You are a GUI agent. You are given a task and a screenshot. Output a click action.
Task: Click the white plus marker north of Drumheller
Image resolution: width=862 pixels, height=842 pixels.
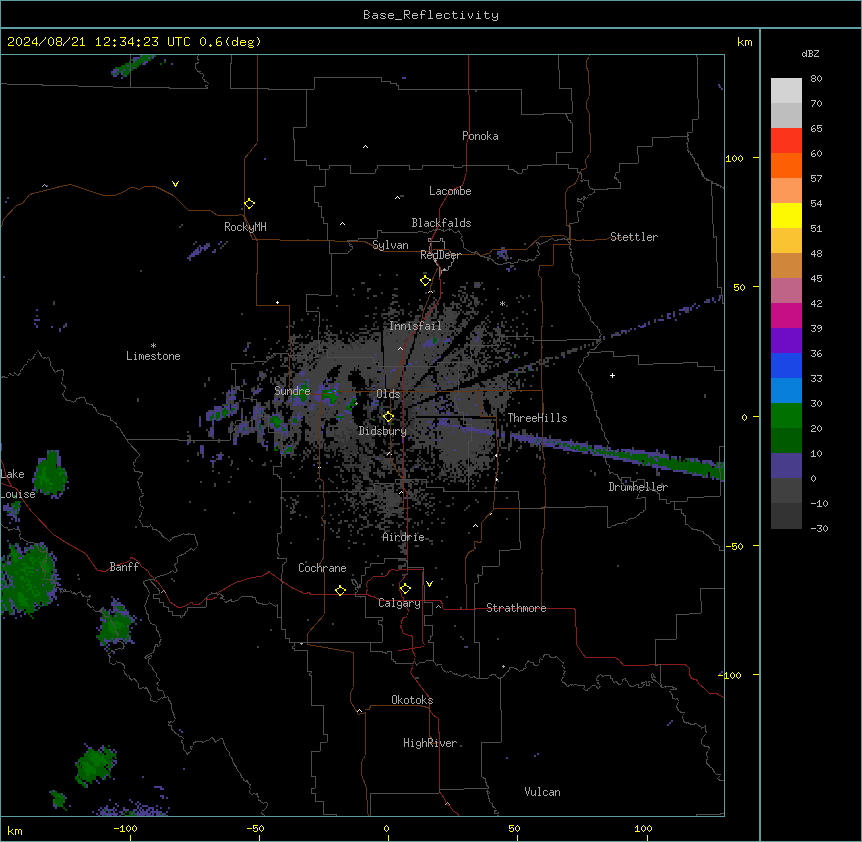[612, 375]
